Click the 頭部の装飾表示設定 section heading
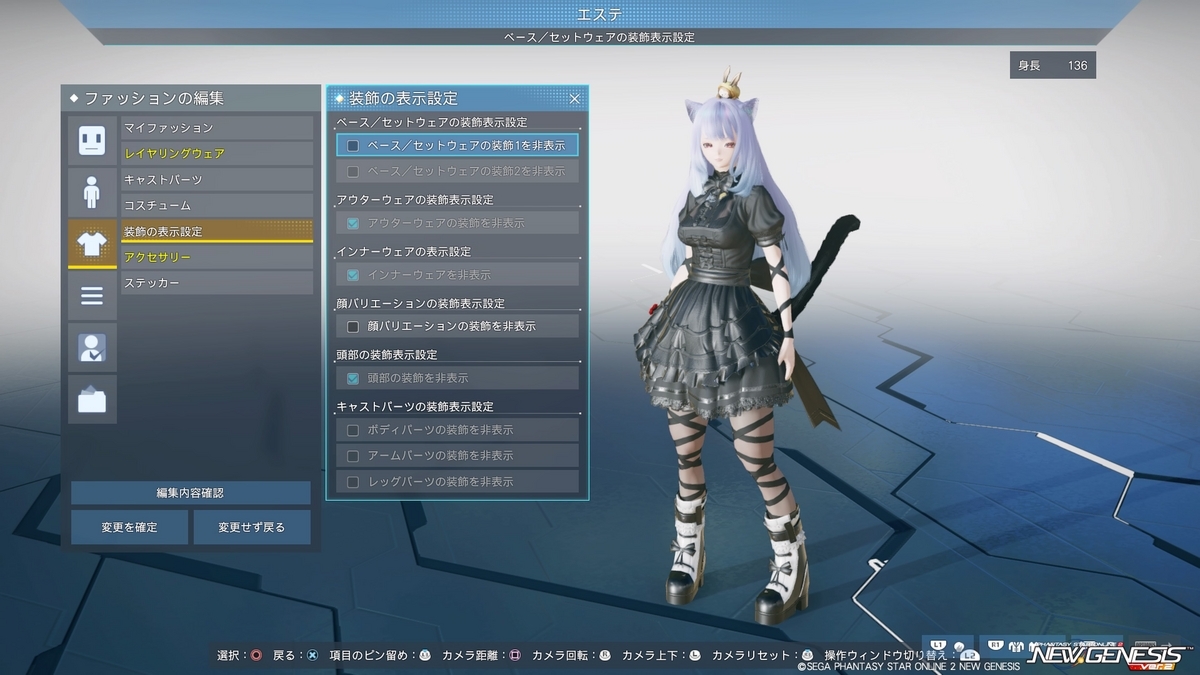The height and width of the screenshot is (675, 1200). click(387, 355)
